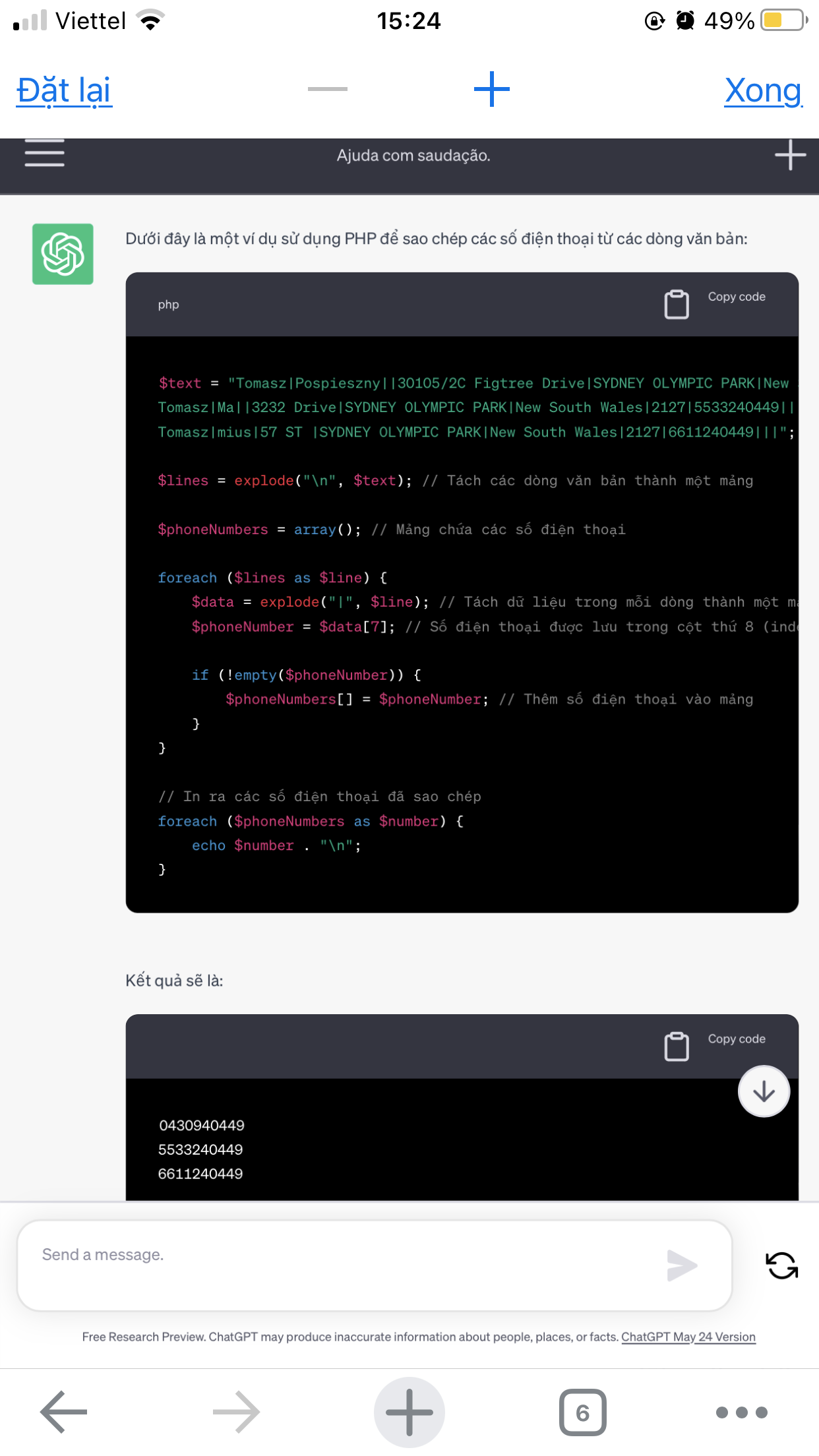Tap the echo $number code line
The width and height of the screenshot is (819, 1456).
pyautogui.click(x=276, y=845)
